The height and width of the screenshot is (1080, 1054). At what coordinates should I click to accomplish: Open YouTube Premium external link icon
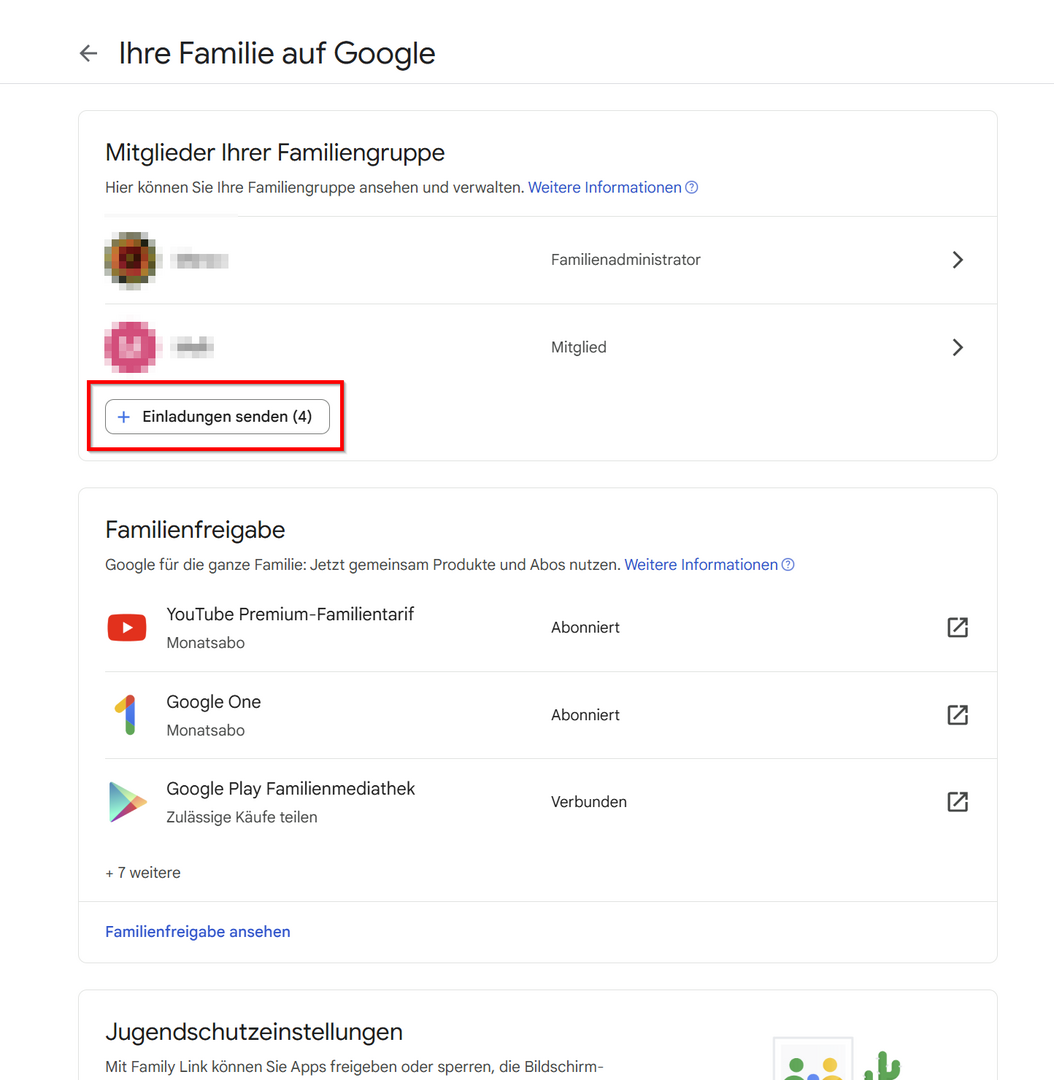(957, 627)
